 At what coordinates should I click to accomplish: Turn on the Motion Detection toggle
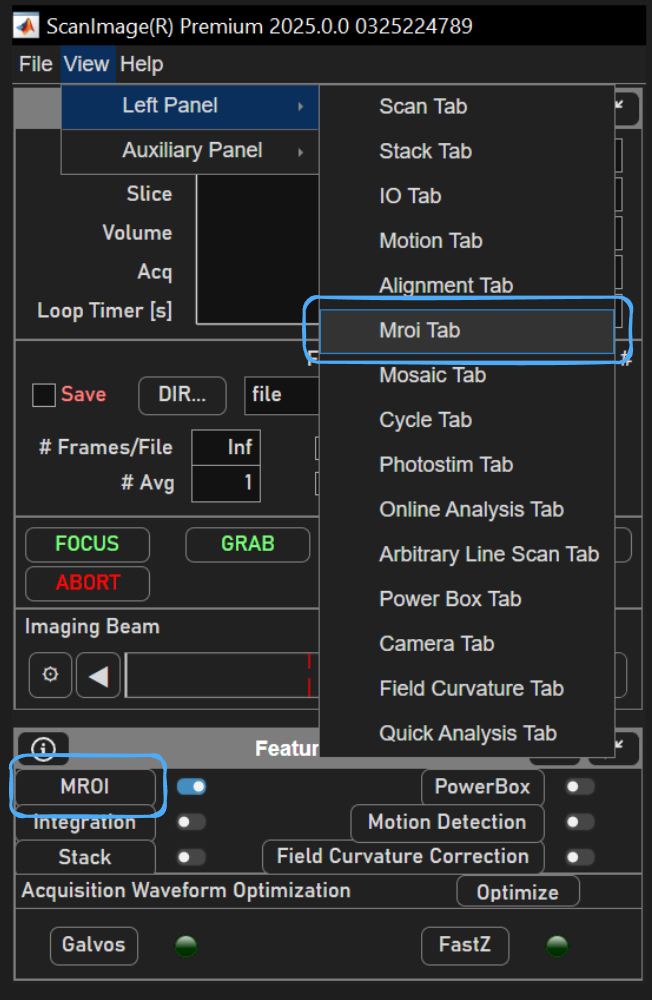point(579,822)
